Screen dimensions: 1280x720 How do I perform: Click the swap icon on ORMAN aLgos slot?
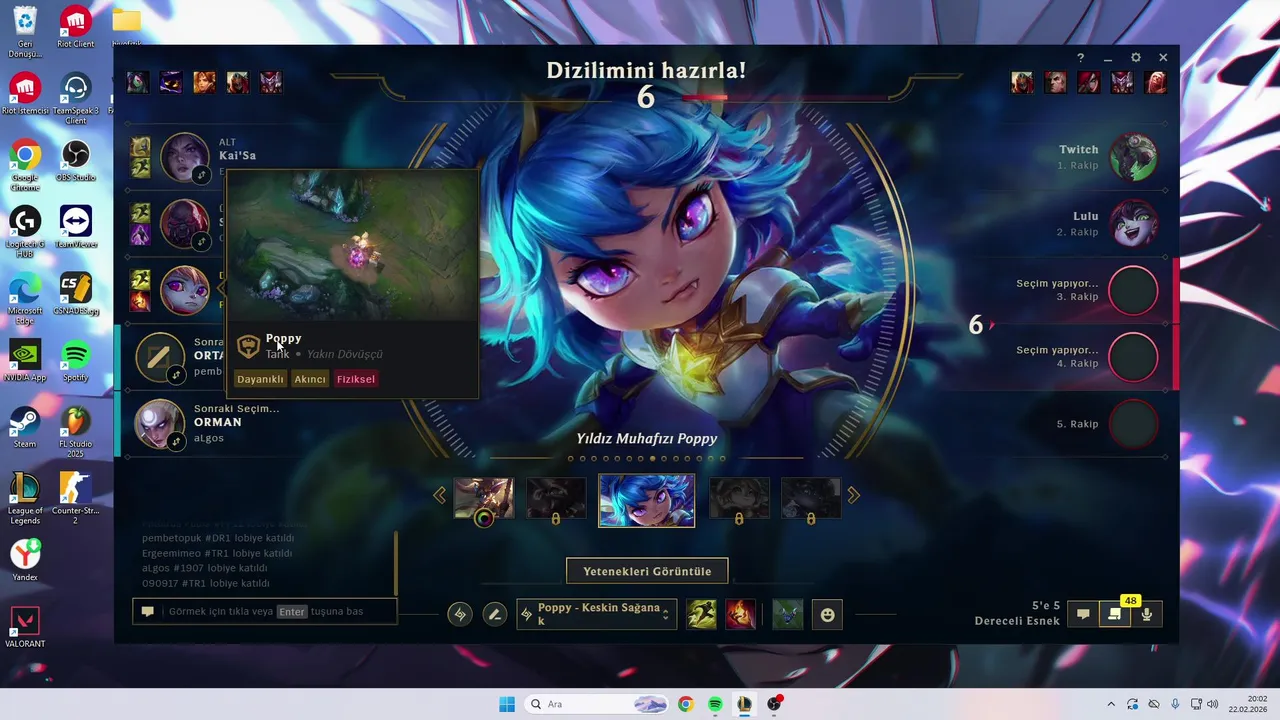coord(176,440)
